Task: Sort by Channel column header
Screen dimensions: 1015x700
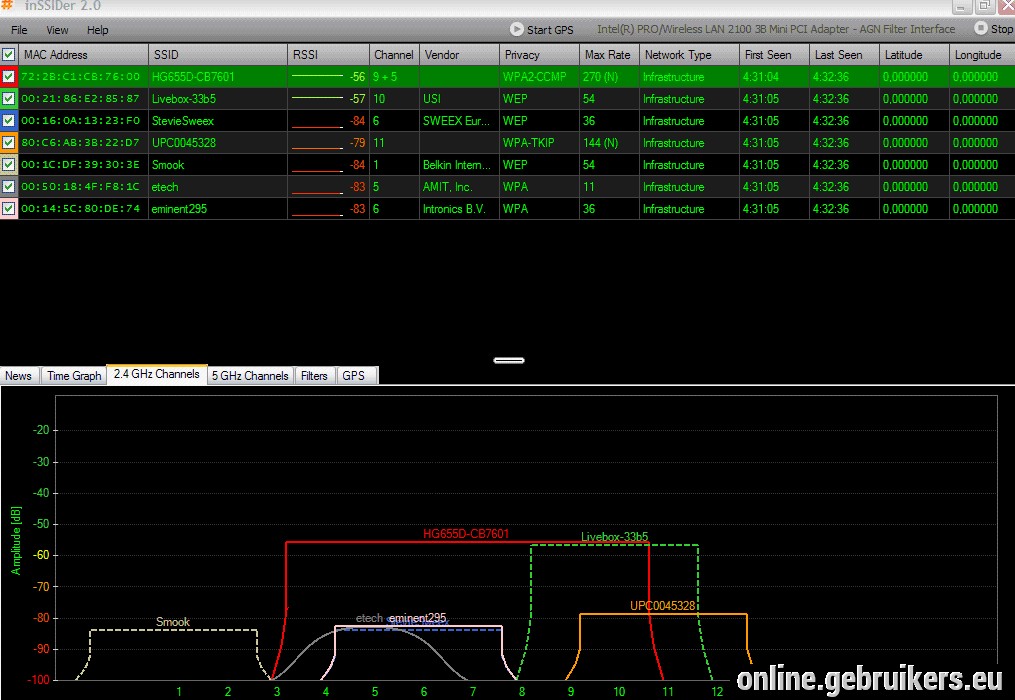Action: [x=394, y=54]
